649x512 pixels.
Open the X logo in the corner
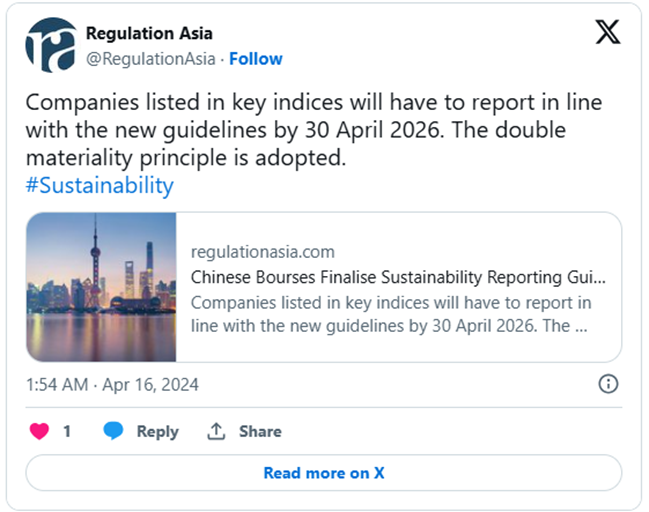tap(607, 33)
